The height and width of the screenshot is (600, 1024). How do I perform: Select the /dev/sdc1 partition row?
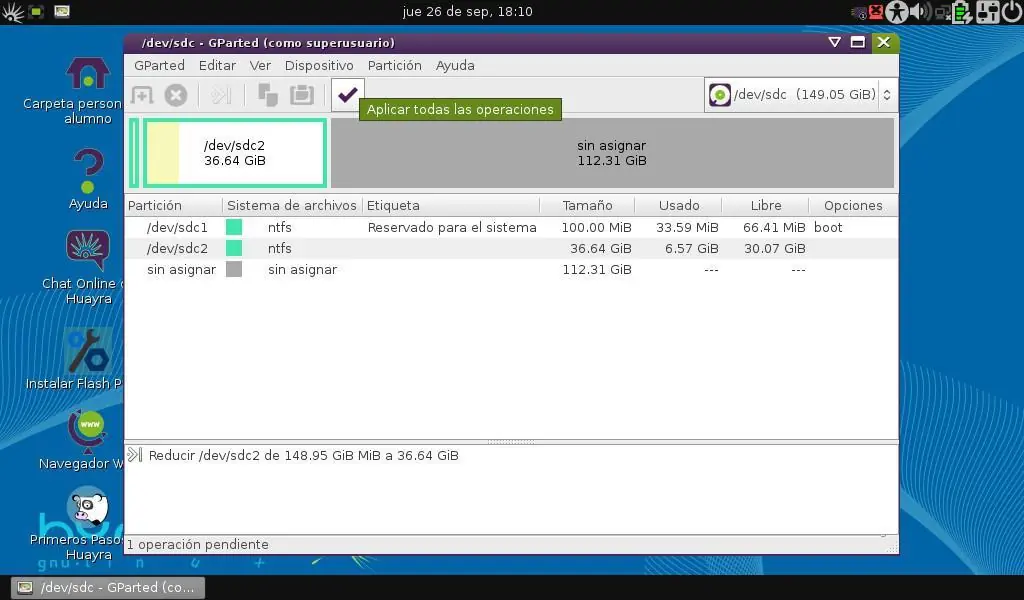pyautogui.click(x=511, y=227)
